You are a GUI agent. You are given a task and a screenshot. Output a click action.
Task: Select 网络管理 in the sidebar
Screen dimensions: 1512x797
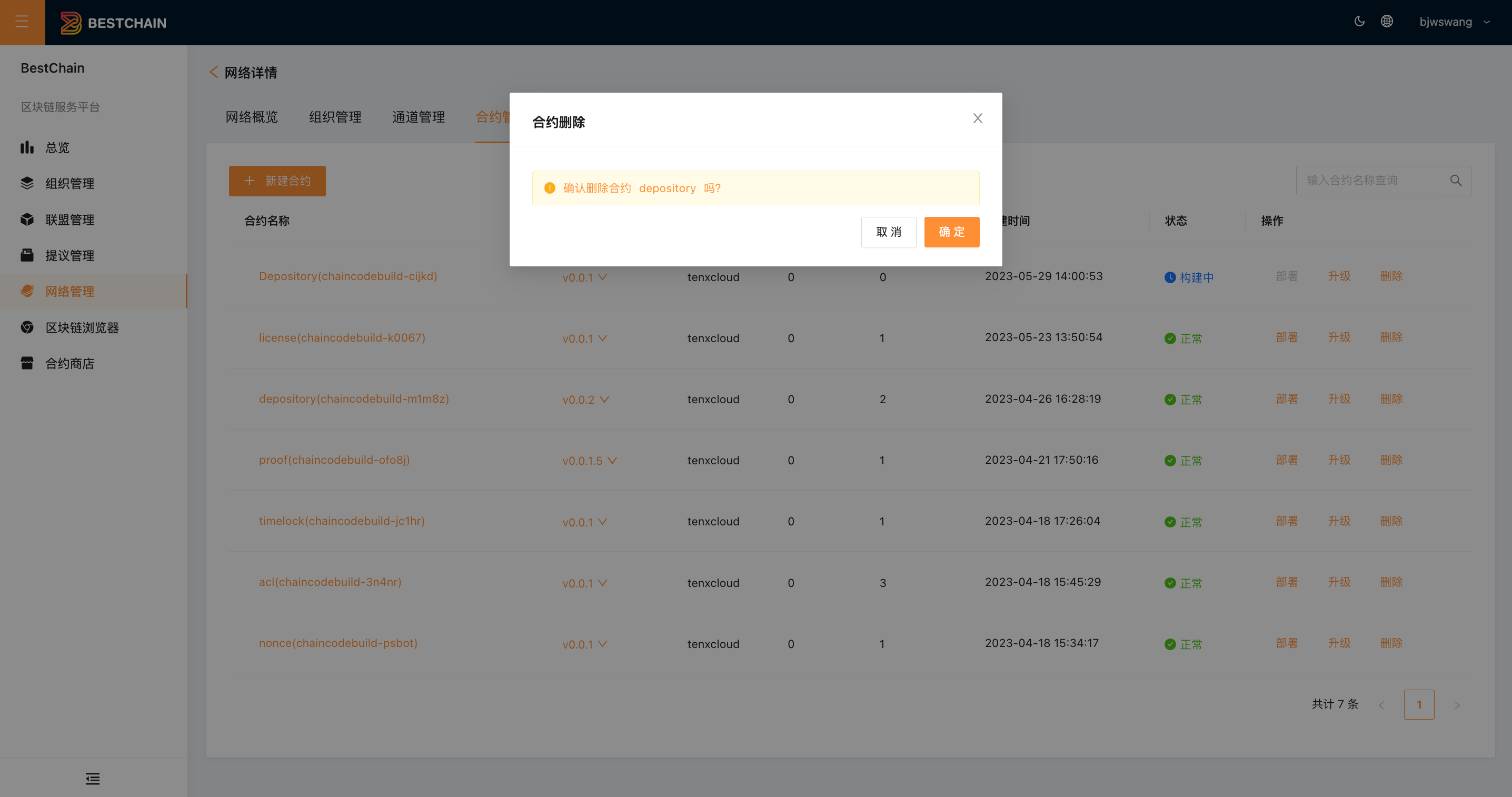point(94,292)
